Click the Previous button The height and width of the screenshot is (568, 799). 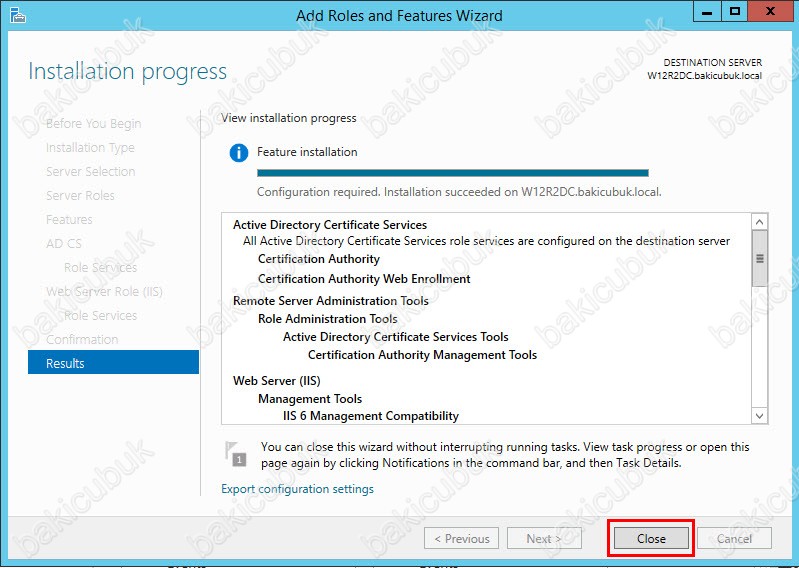[461, 538]
